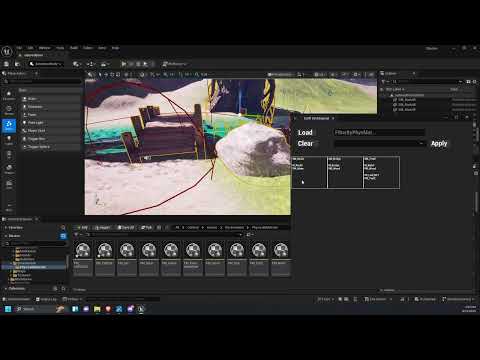Open the Help menu
Screen dimensions: 480x360
[x=115, y=48]
